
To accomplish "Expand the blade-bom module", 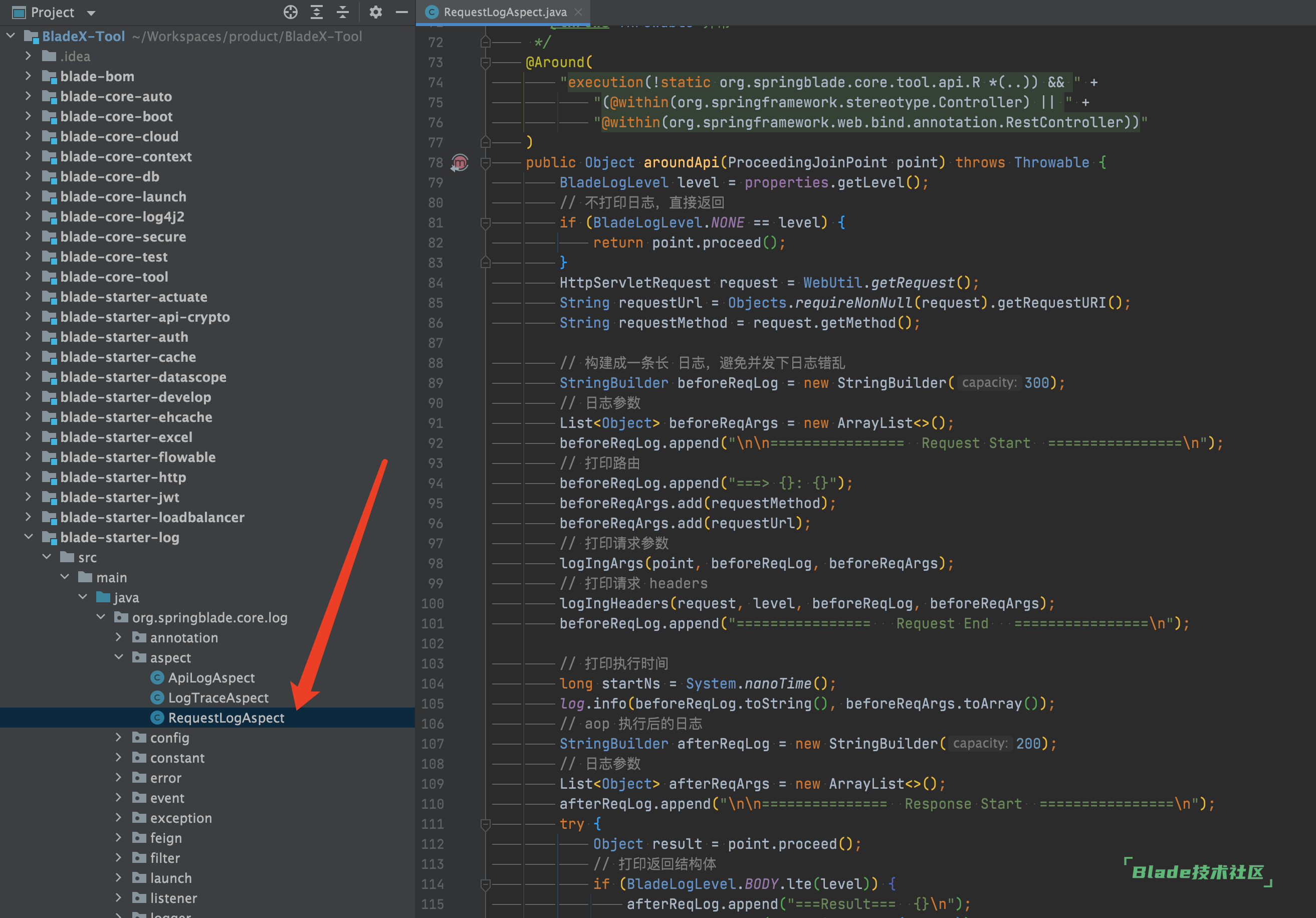I will pyautogui.click(x=29, y=76).
